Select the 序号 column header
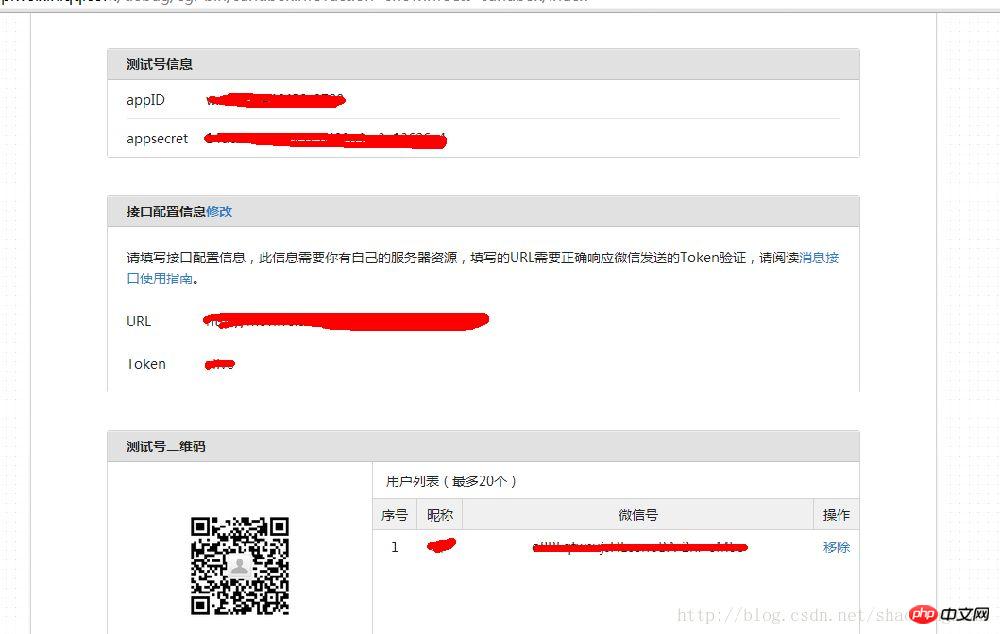Image resolution: width=1000 pixels, height=634 pixels. (x=394, y=514)
